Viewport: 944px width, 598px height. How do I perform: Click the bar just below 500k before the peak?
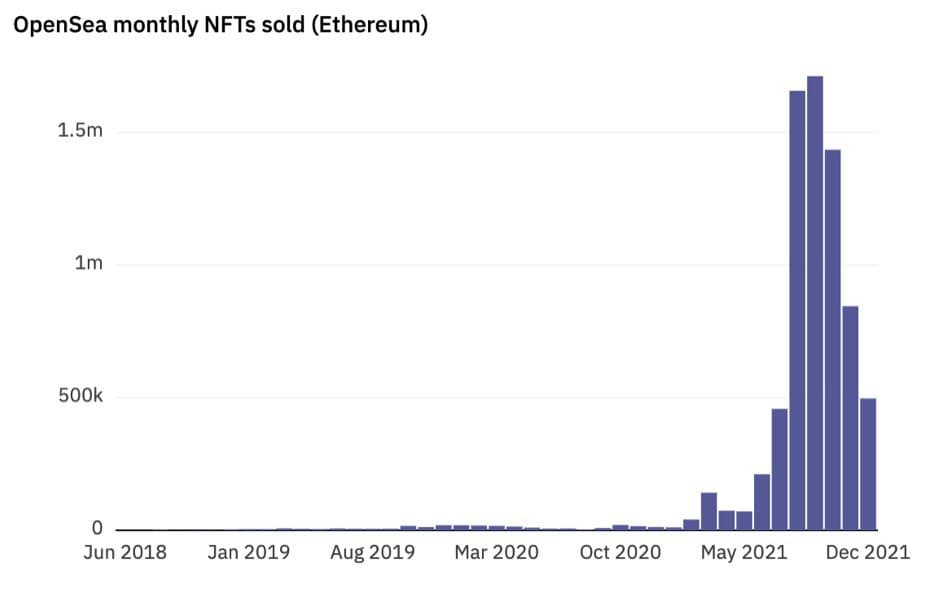780,469
